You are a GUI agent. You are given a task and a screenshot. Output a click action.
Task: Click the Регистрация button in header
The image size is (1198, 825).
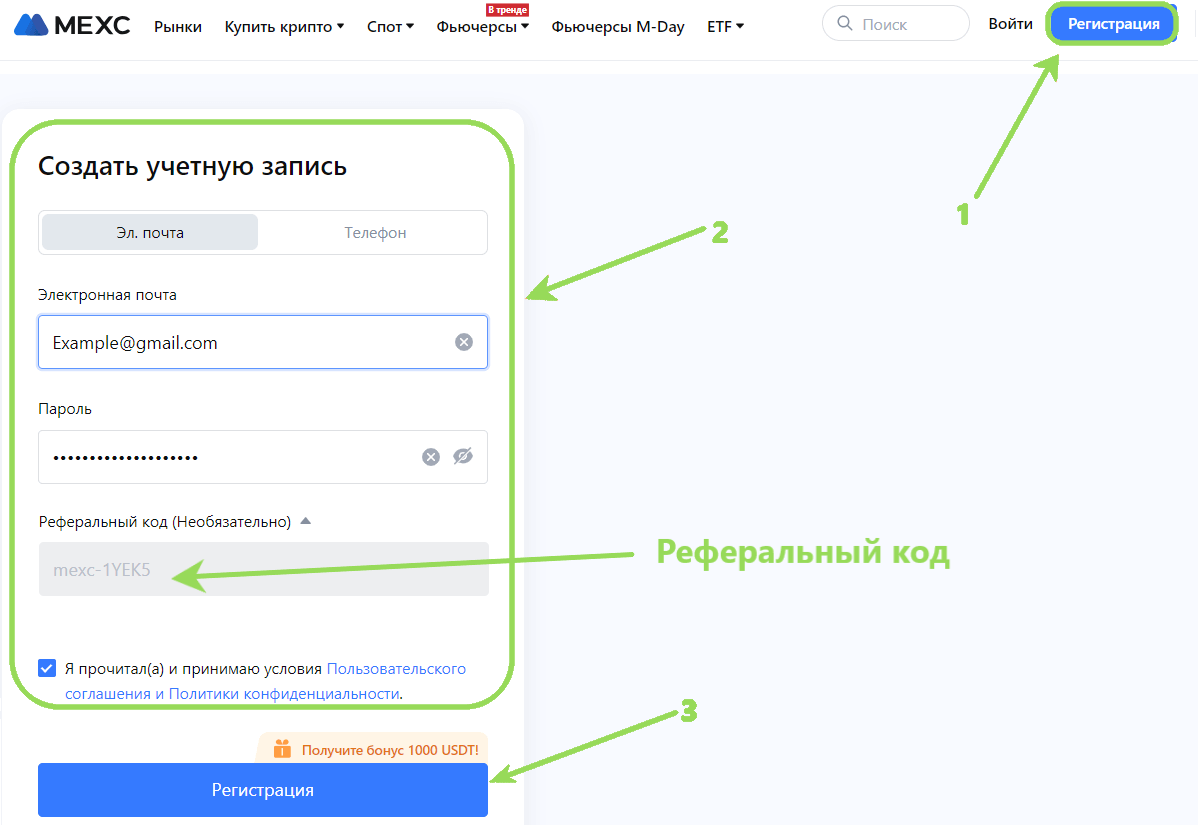pyautogui.click(x=1112, y=24)
